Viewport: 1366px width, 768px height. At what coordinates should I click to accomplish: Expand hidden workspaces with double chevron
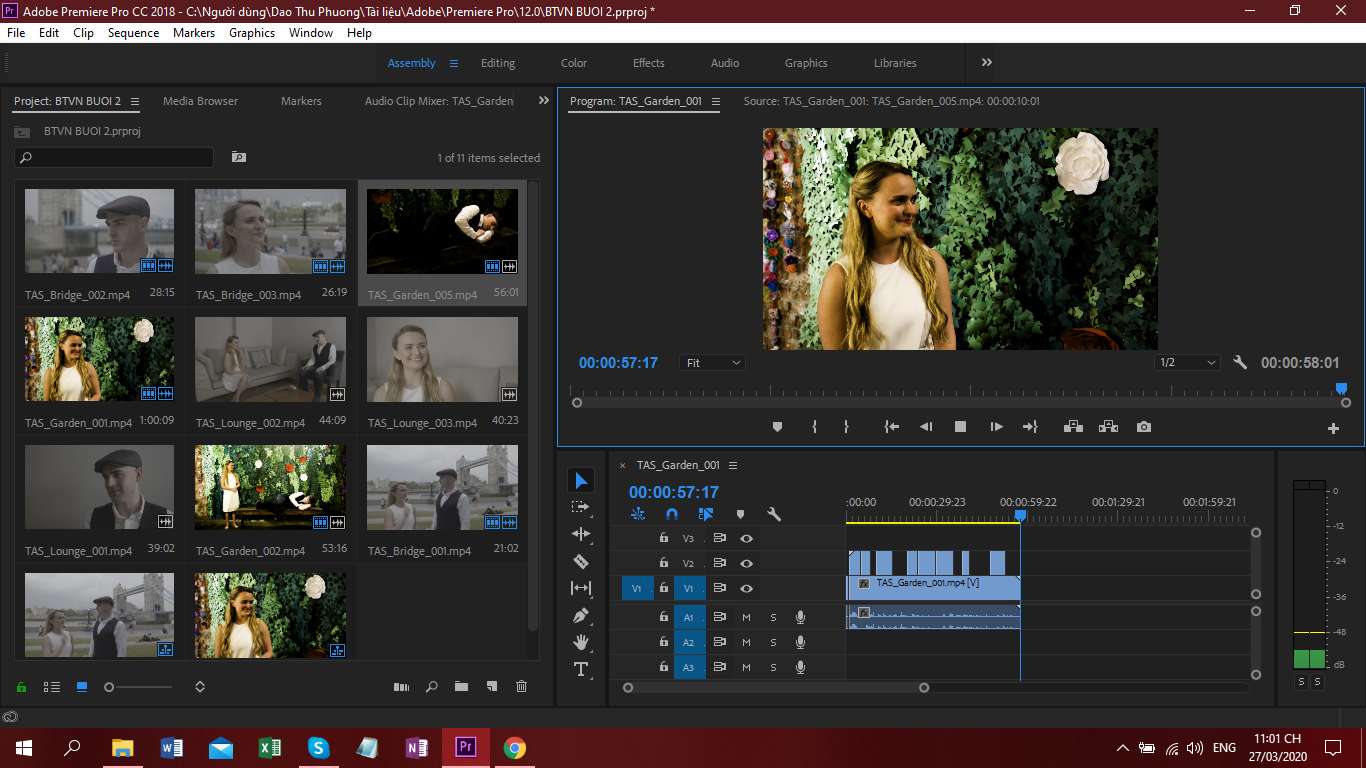(x=987, y=62)
